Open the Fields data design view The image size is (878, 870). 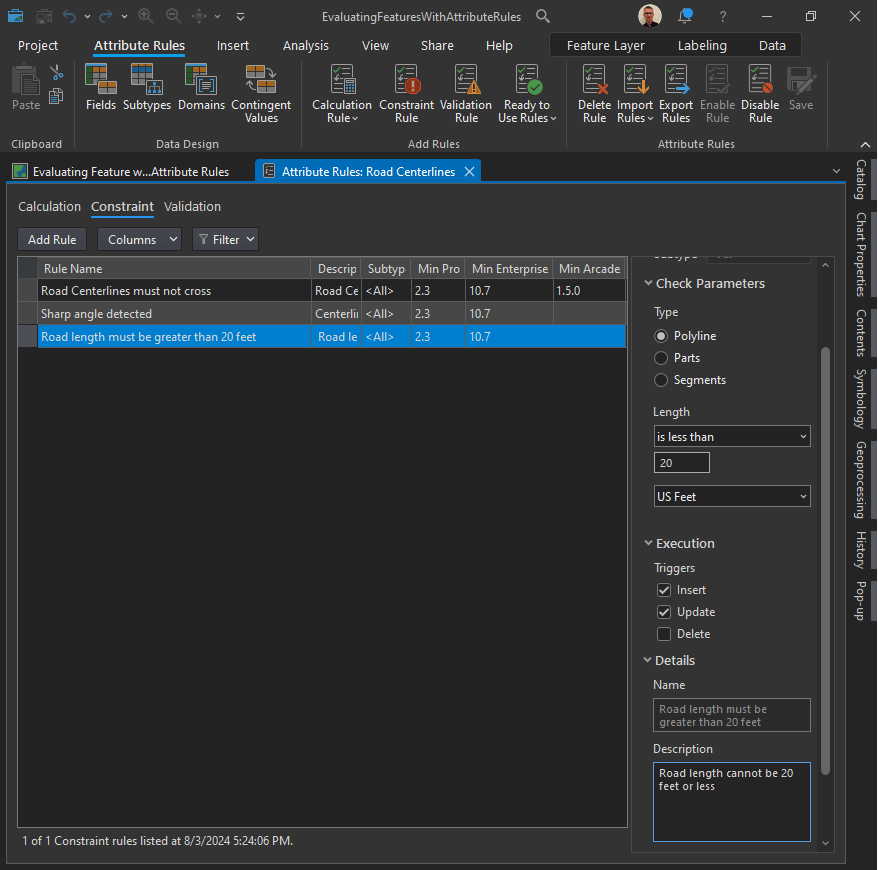101,88
